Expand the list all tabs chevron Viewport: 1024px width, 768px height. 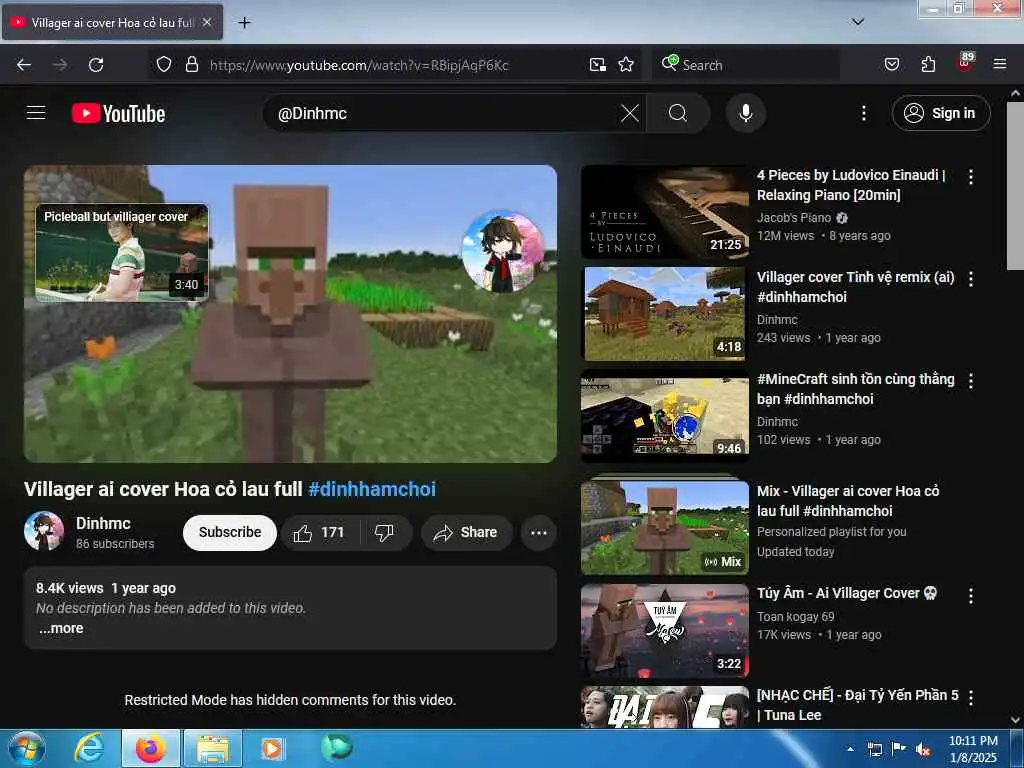(x=857, y=22)
